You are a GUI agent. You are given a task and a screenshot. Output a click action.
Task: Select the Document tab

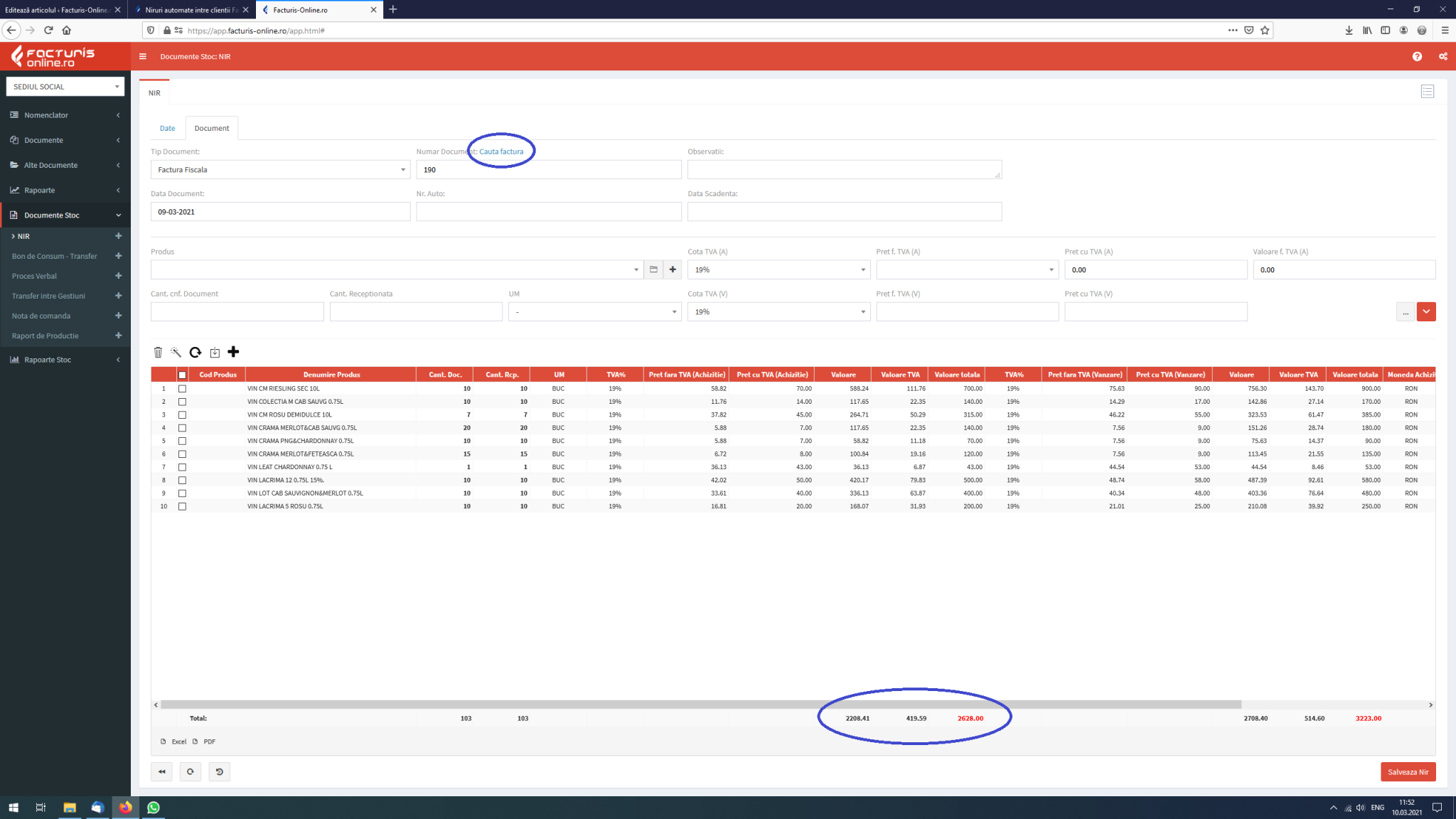[x=212, y=128]
